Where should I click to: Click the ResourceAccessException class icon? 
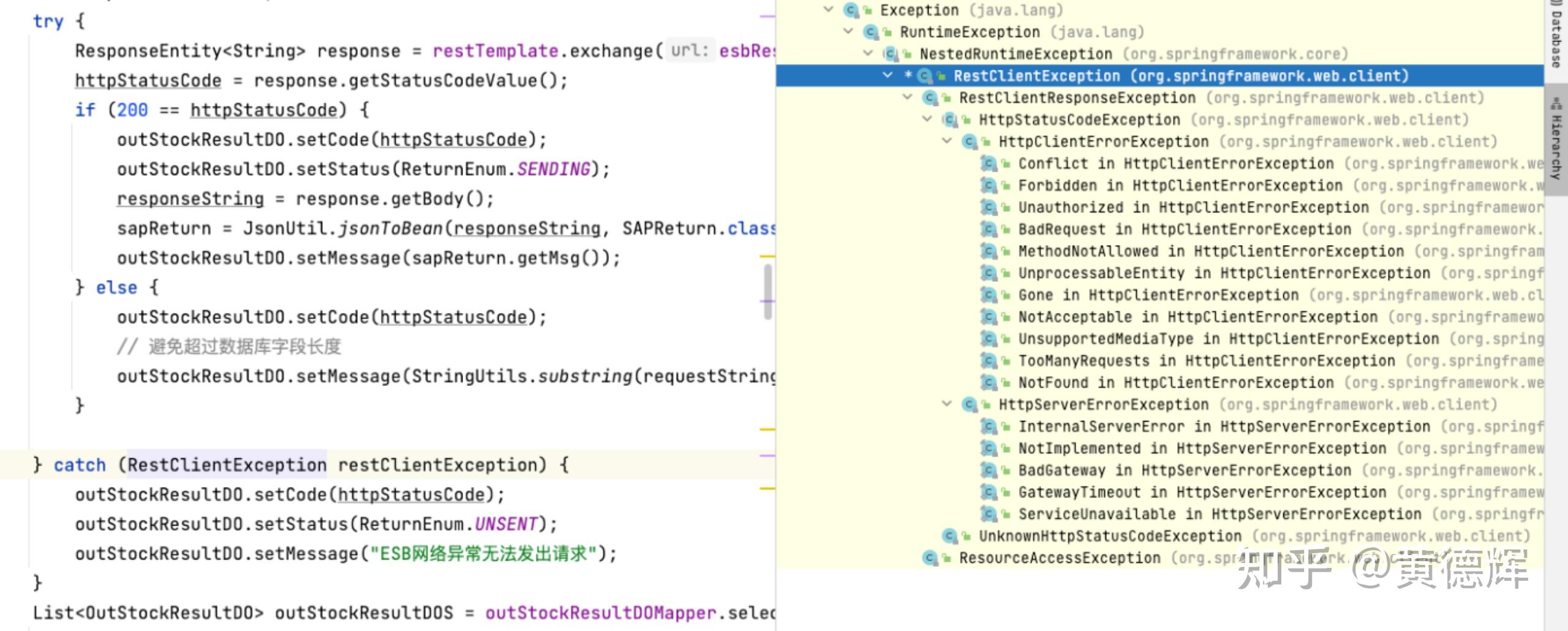[x=931, y=557]
